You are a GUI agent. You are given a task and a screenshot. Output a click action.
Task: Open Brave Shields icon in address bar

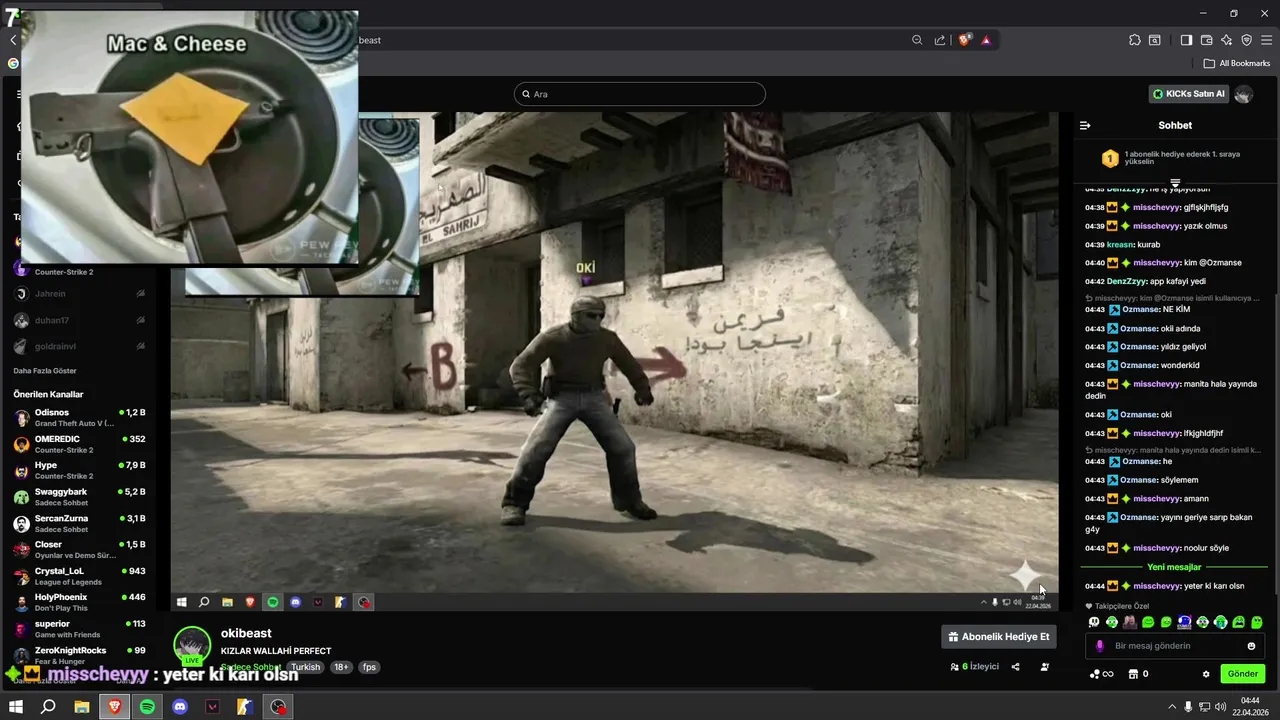[965, 40]
